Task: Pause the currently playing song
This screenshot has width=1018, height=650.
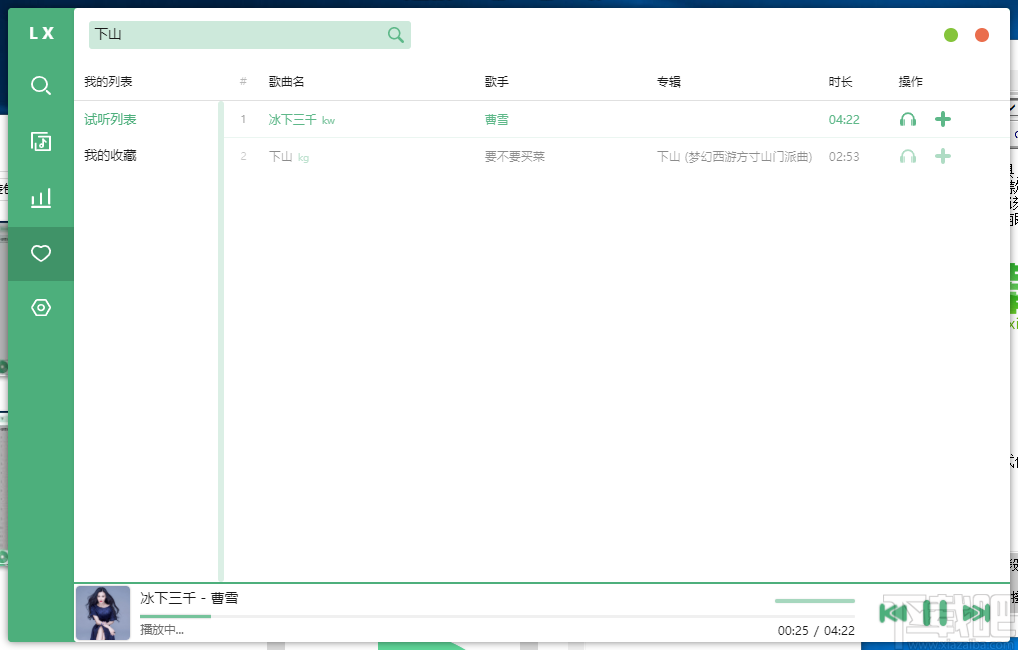Action: (936, 613)
